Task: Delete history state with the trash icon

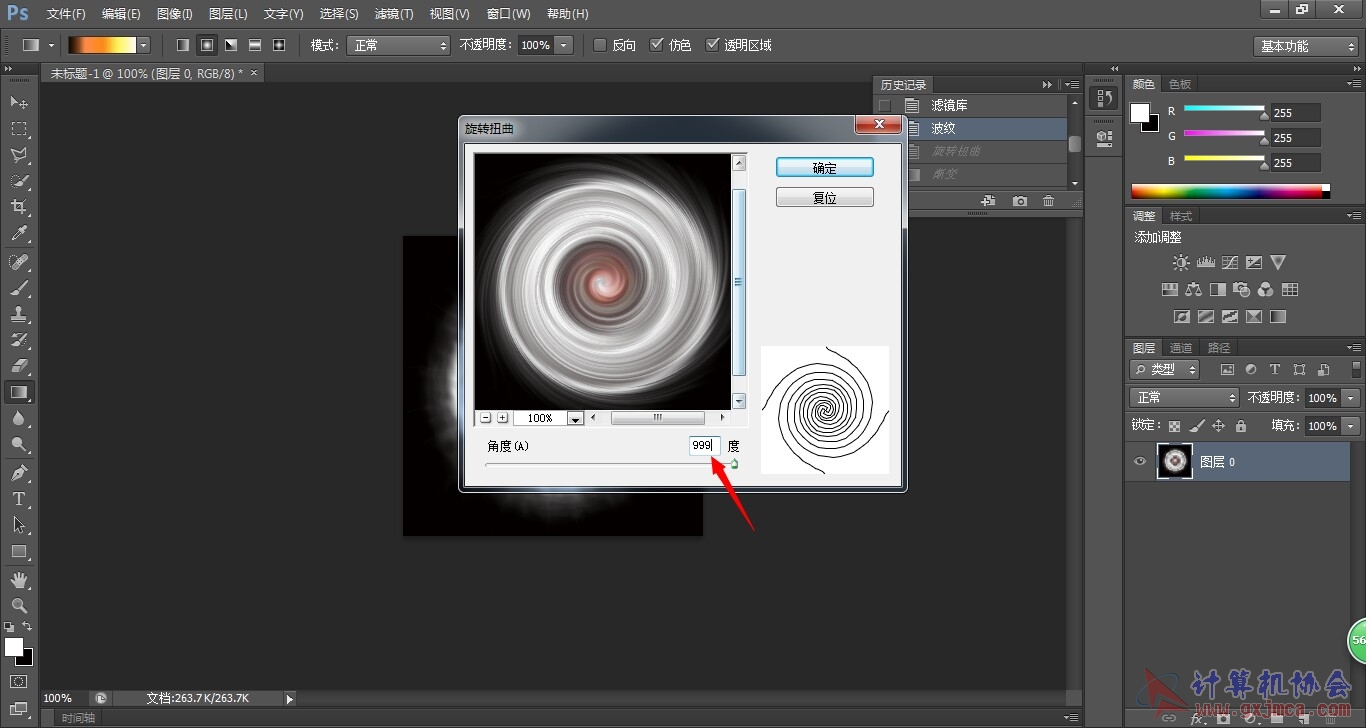Action: coord(1048,201)
